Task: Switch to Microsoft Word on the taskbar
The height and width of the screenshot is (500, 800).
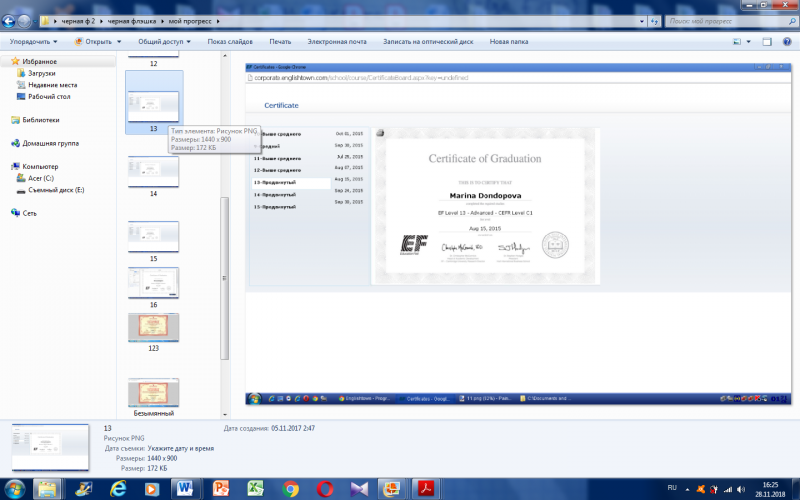Action: [185, 489]
